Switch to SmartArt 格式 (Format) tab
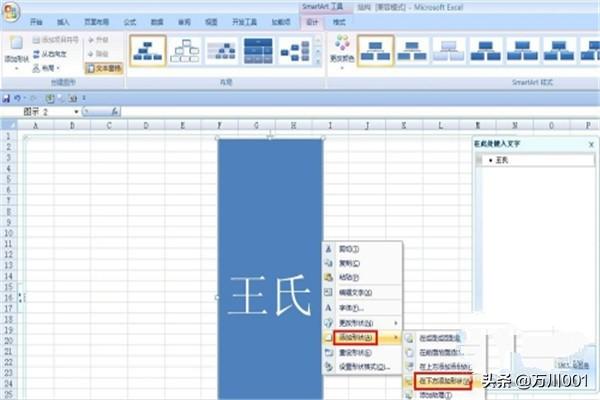 [x=339, y=22]
